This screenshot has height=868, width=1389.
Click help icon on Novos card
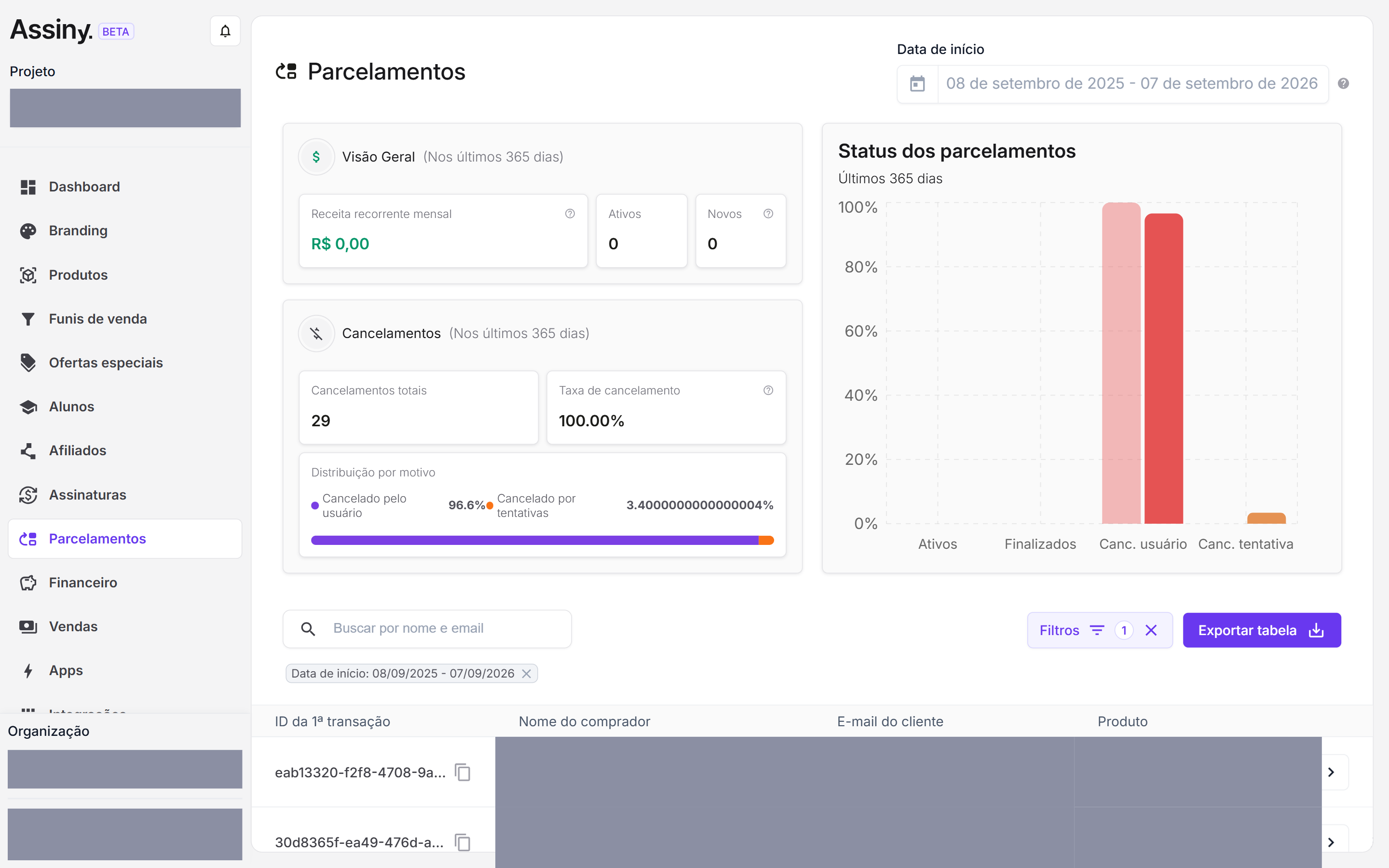[x=768, y=214]
